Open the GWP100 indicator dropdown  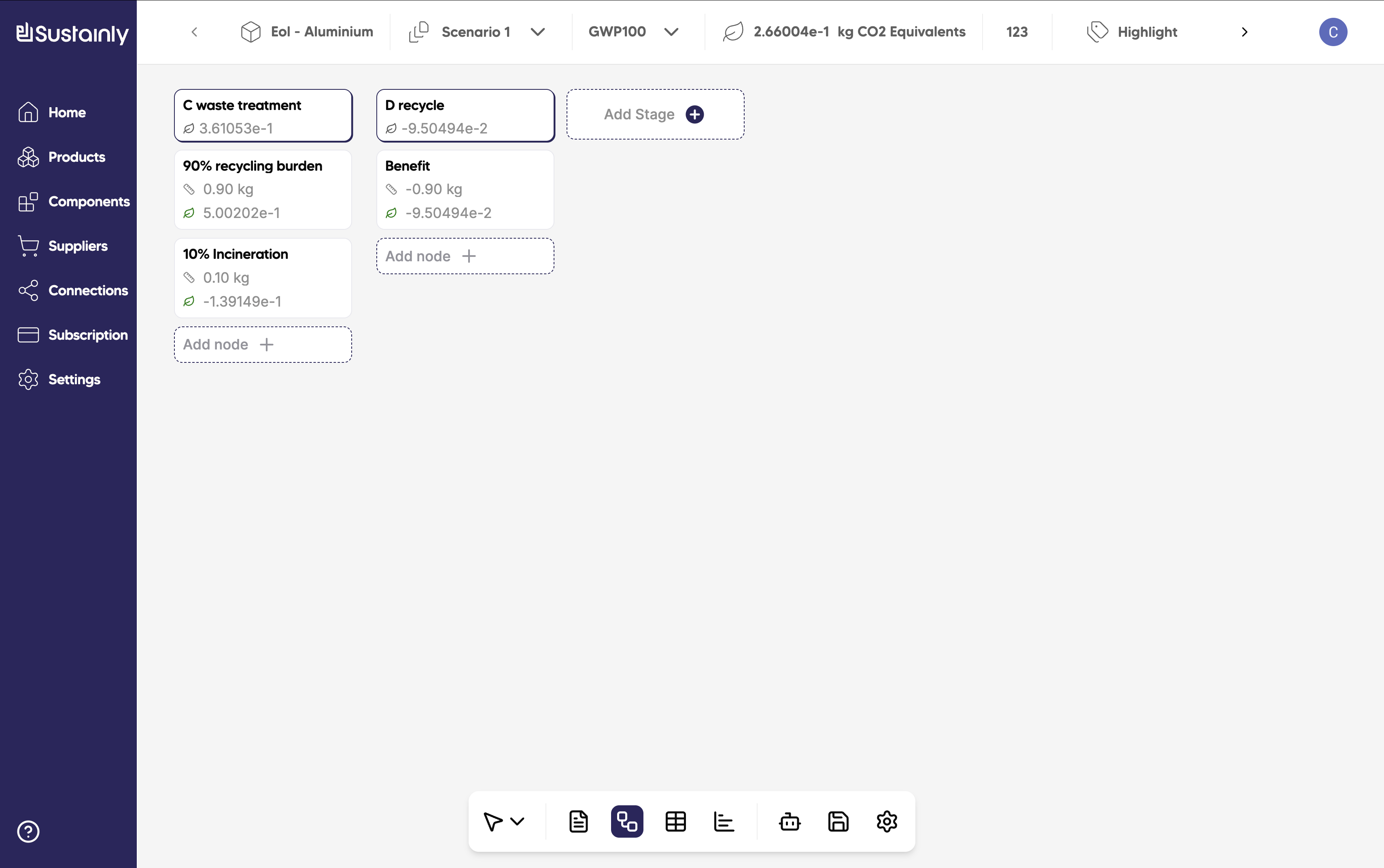(x=671, y=32)
